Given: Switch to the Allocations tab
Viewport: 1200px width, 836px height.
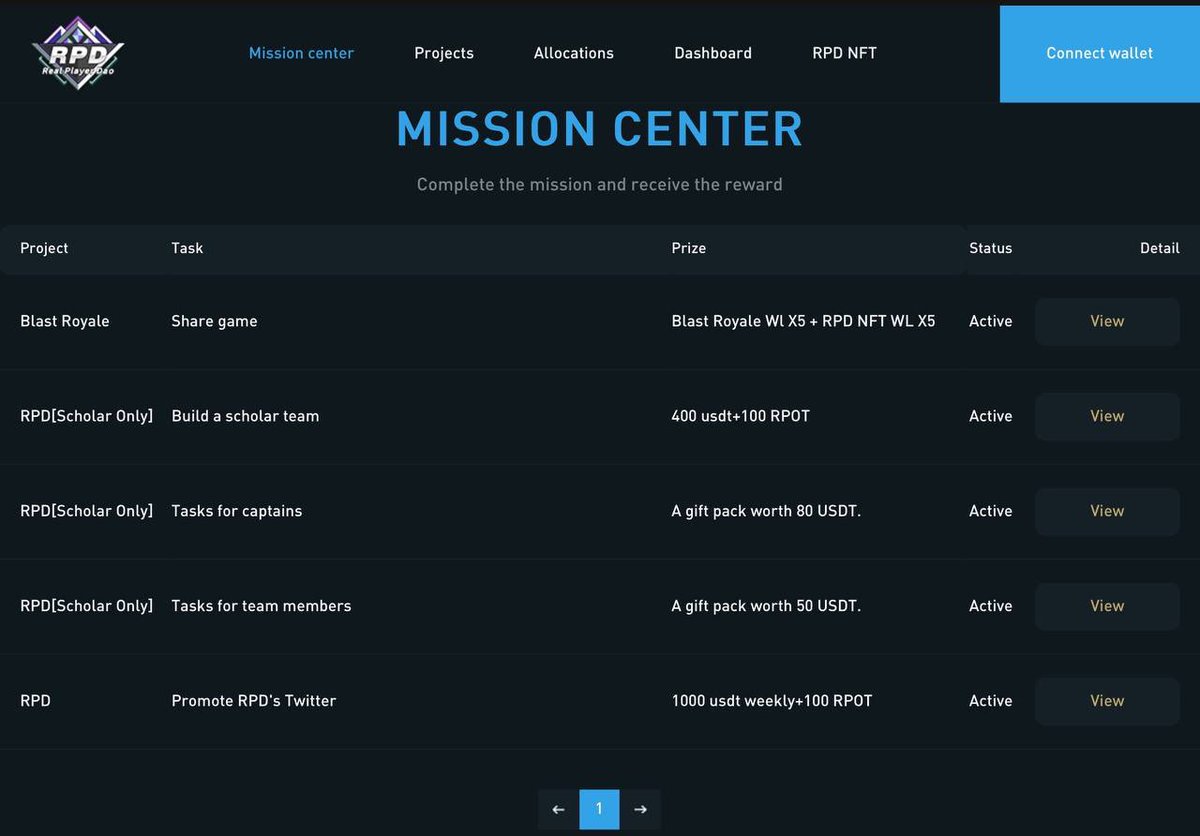Looking at the screenshot, I should (x=574, y=53).
